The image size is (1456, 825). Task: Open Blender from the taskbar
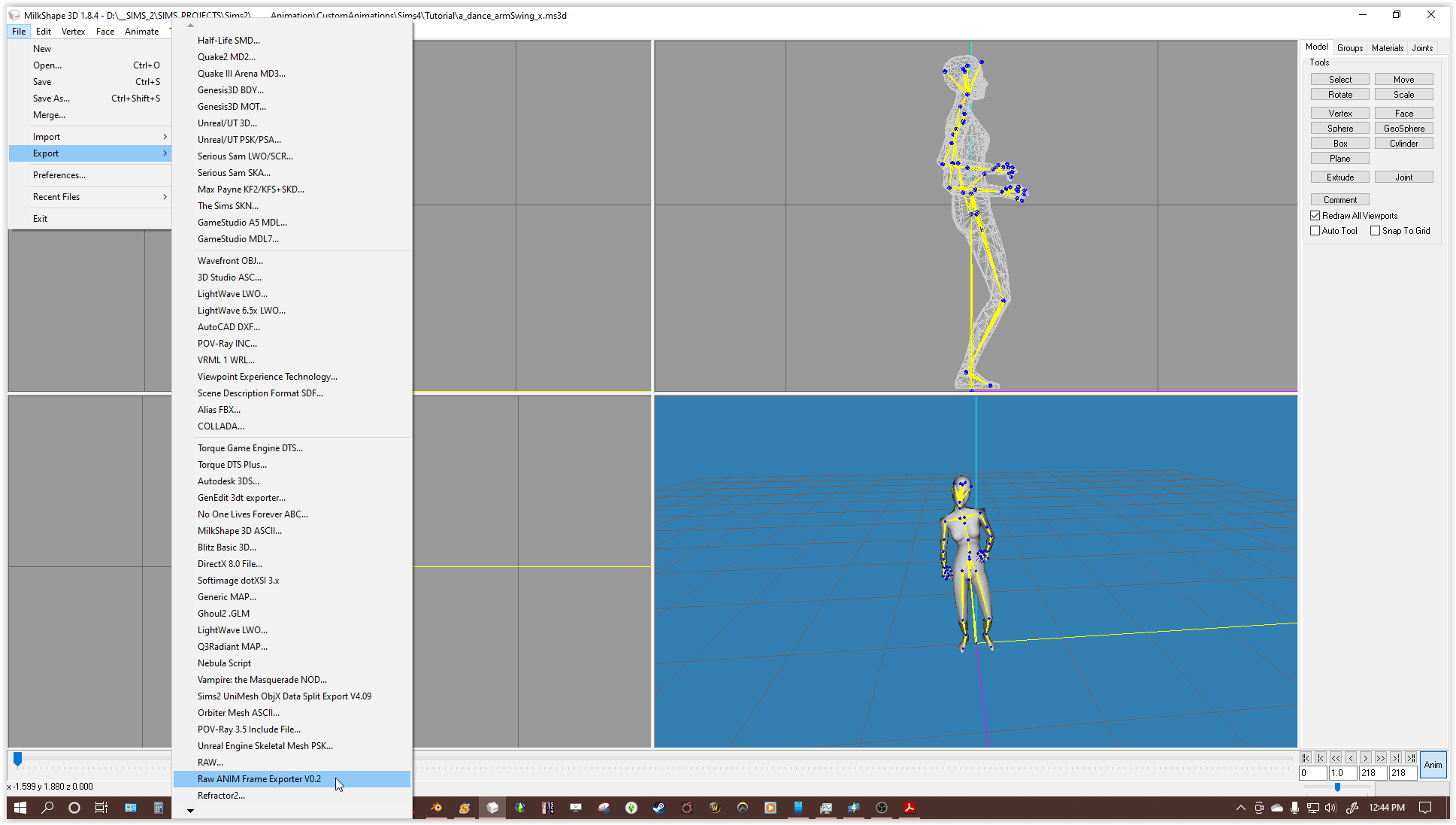tap(436, 808)
